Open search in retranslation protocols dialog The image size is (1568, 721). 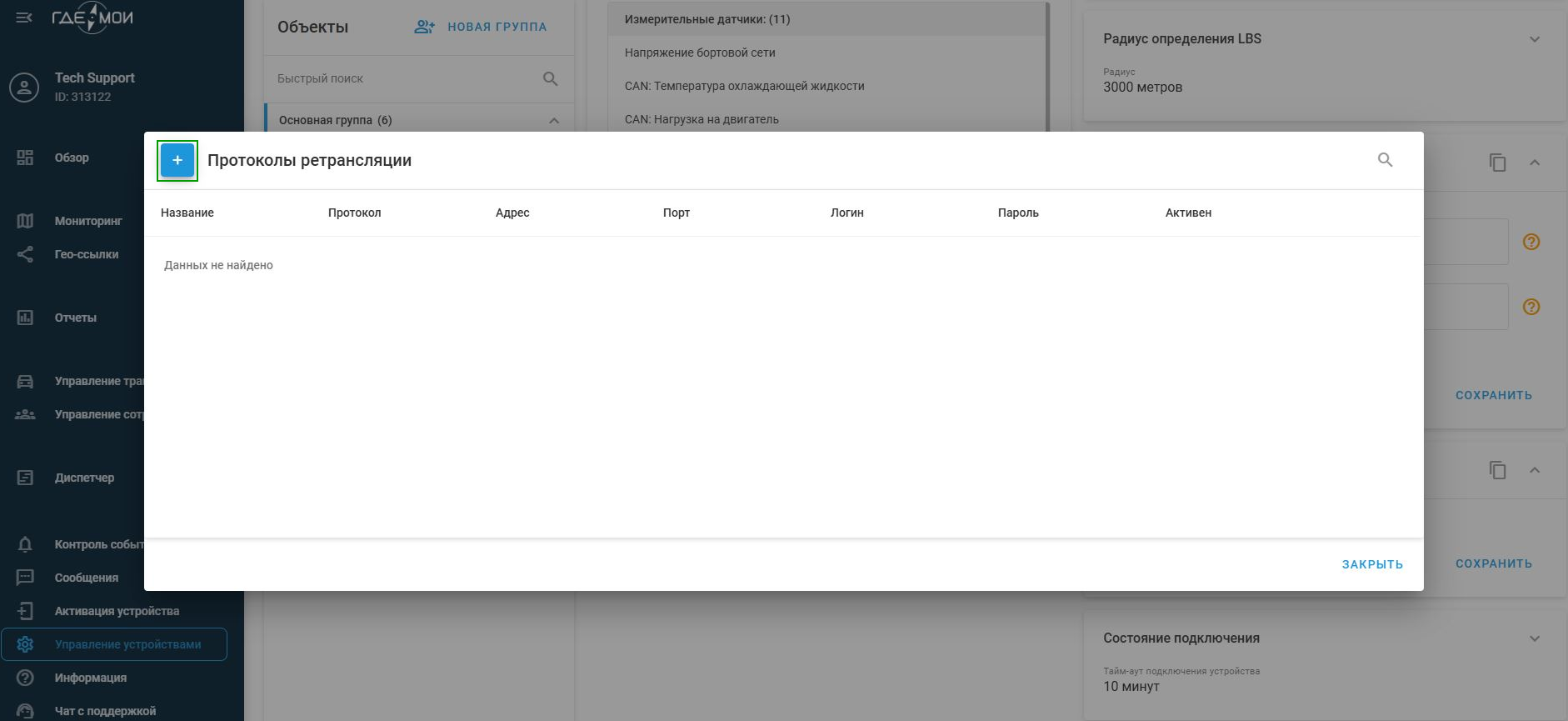click(x=1385, y=160)
